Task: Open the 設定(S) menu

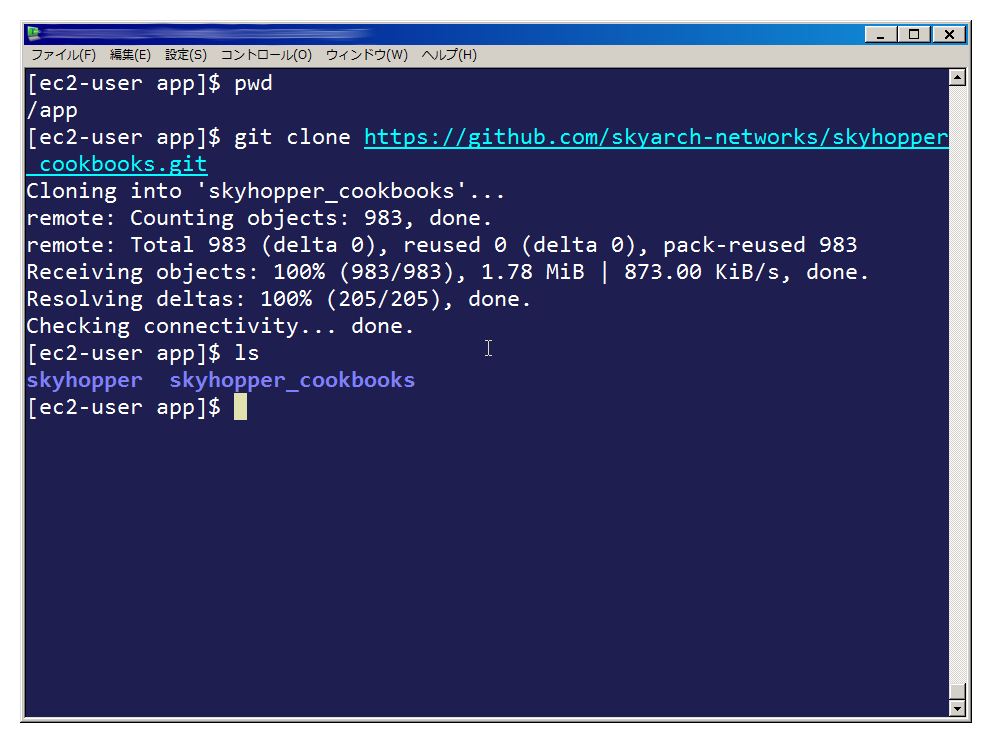Action: click(x=186, y=55)
